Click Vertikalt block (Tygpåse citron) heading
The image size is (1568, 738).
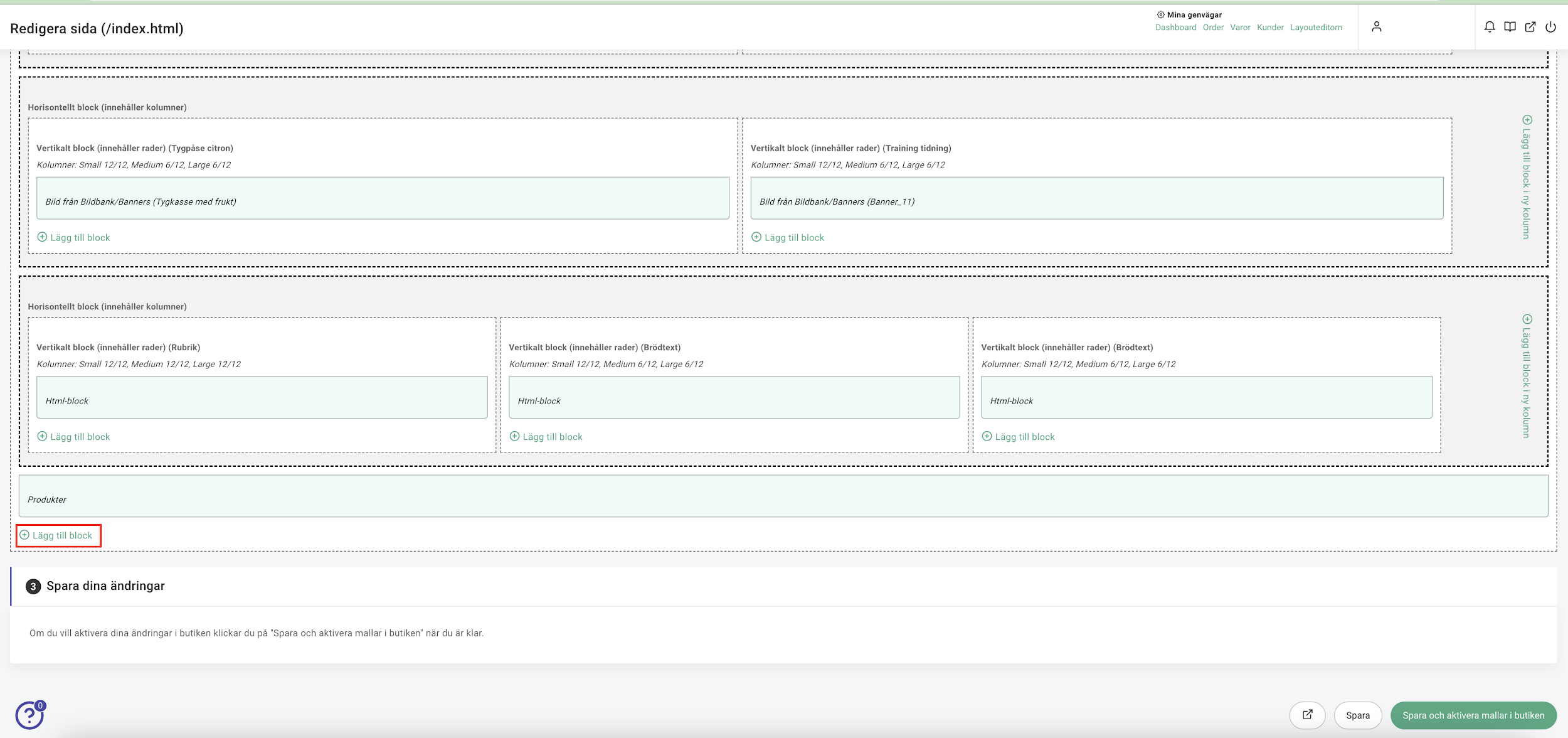pos(135,148)
